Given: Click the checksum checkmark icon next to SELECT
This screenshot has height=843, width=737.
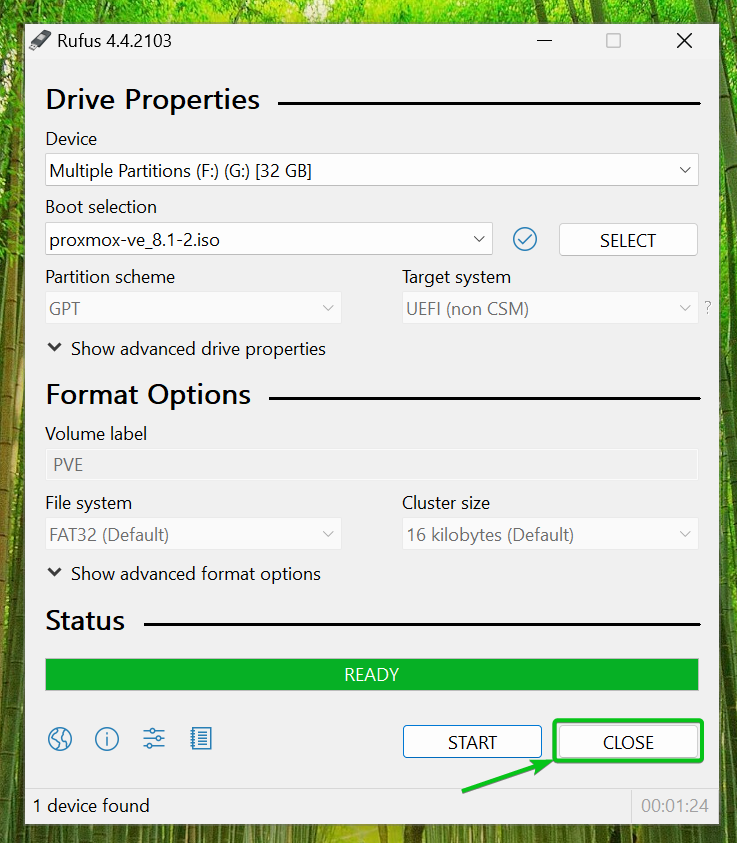Looking at the screenshot, I should (x=525, y=239).
